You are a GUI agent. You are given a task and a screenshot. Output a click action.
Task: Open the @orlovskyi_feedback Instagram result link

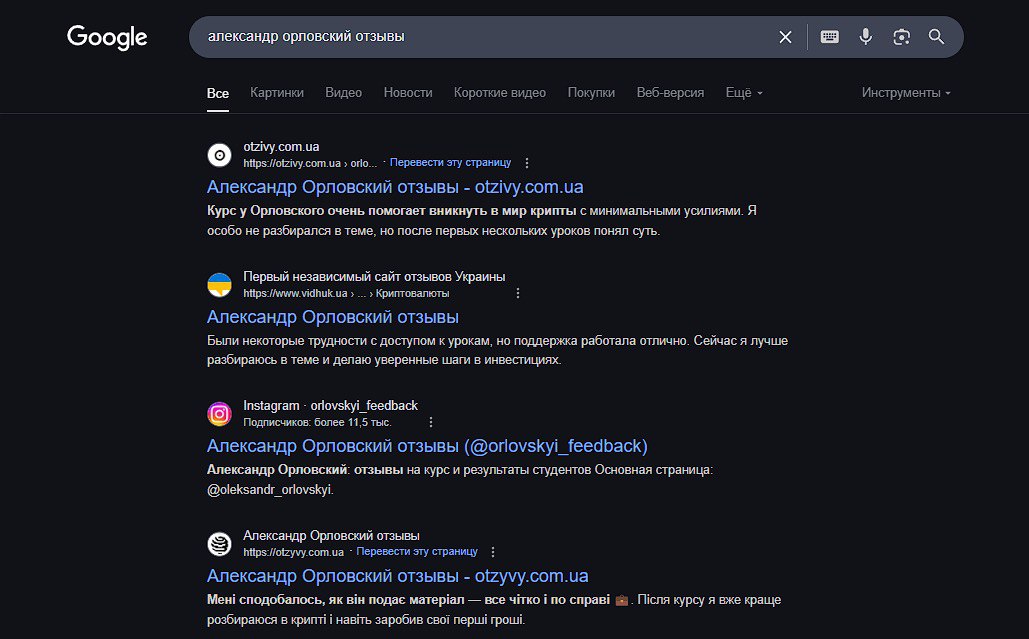pos(427,446)
